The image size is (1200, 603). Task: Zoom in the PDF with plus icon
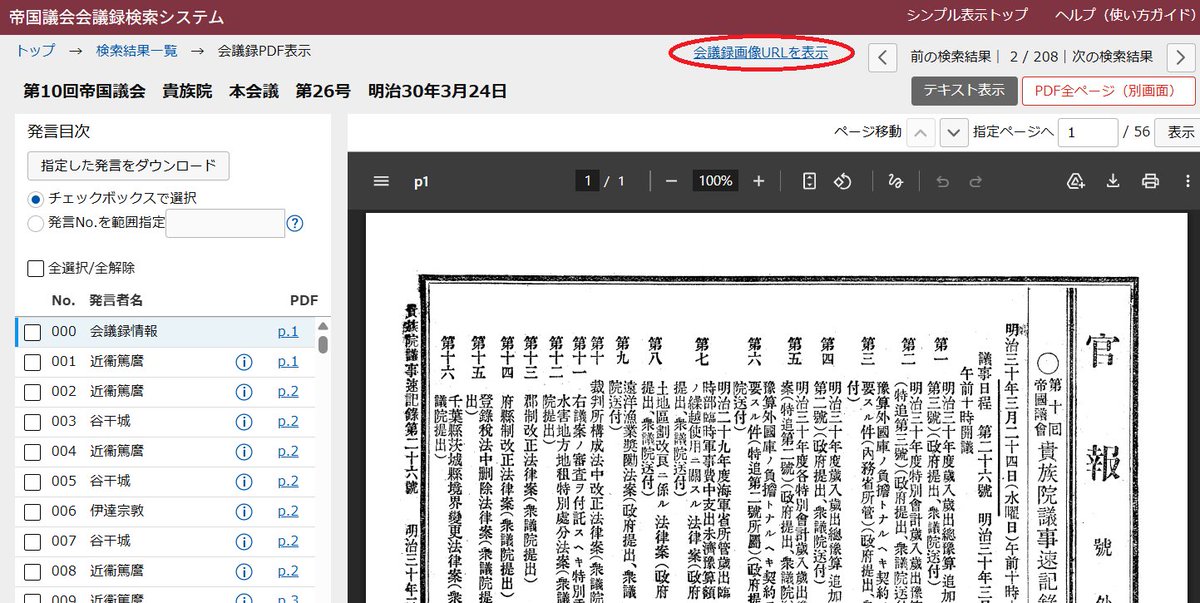point(759,181)
